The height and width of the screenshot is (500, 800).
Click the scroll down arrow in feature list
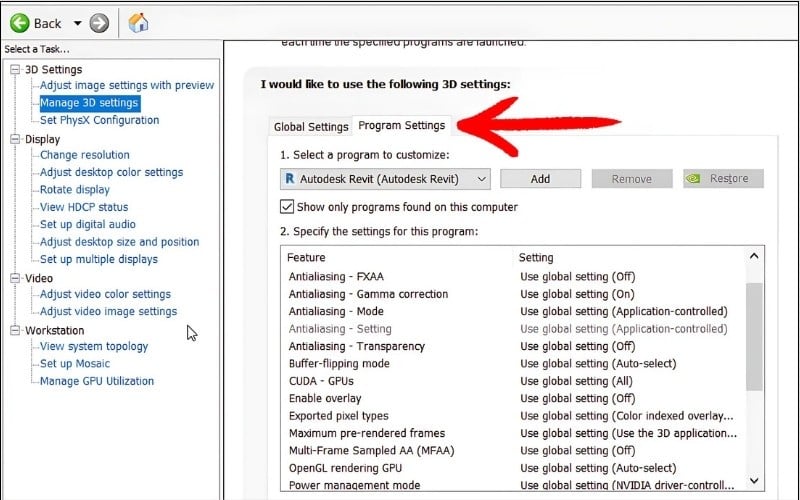click(754, 481)
